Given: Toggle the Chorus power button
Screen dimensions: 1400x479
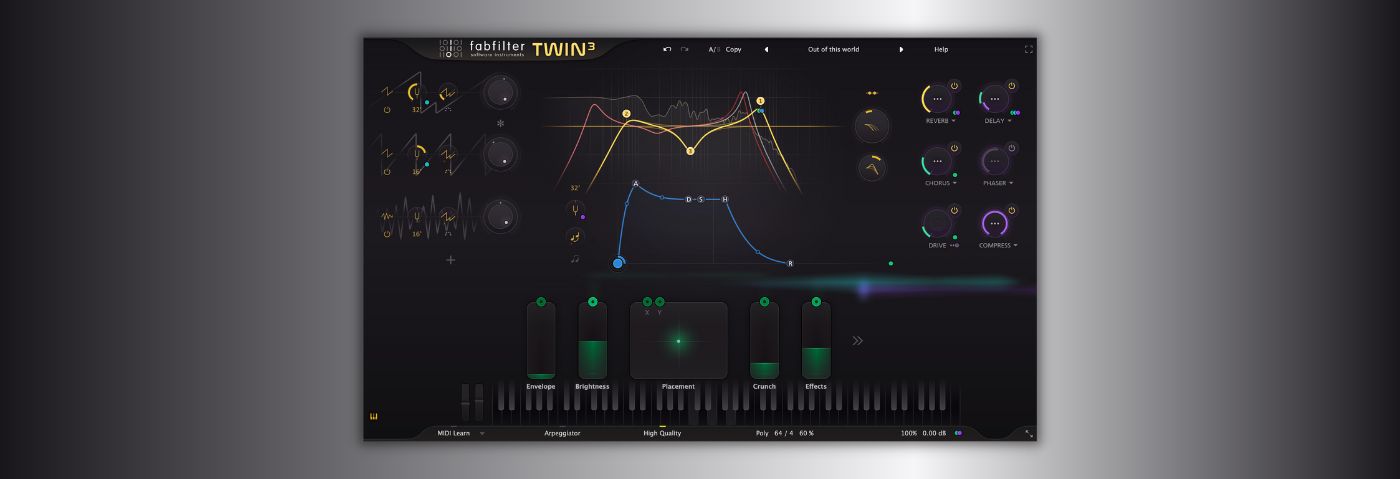Looking at the screenshot, I should click(x=954, y=148).
